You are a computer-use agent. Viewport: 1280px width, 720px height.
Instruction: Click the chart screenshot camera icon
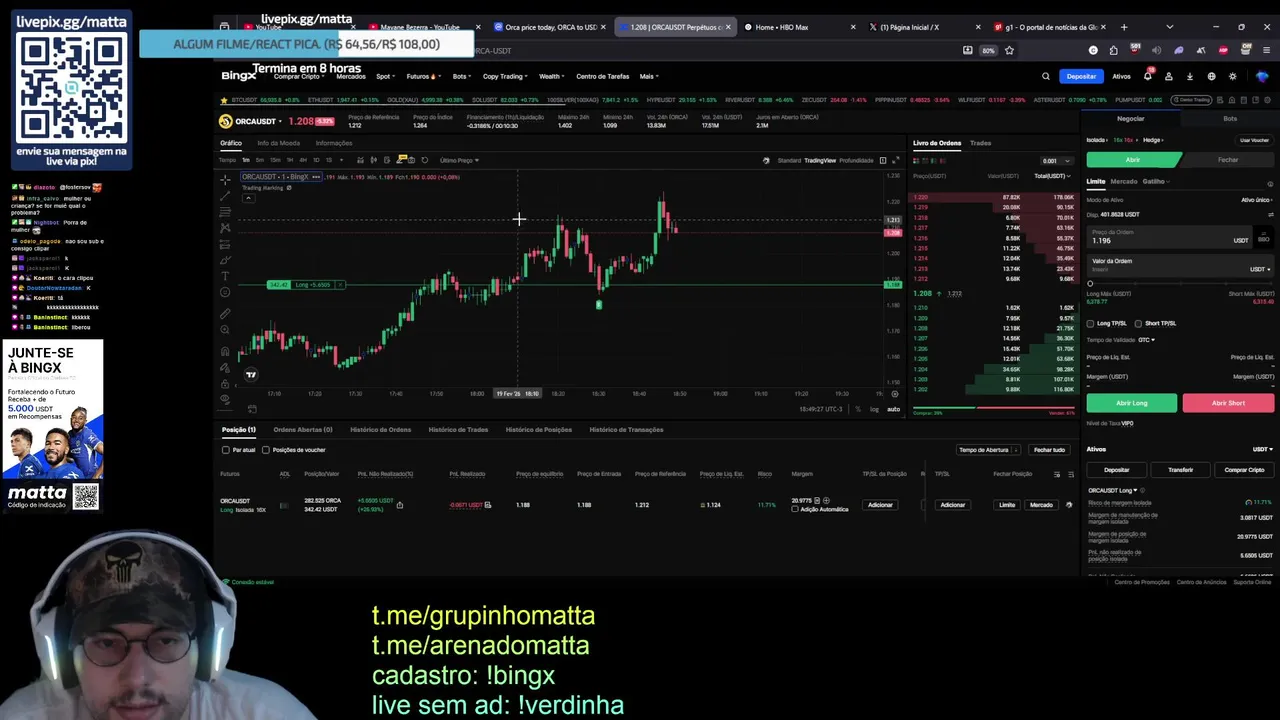point(412,160)
